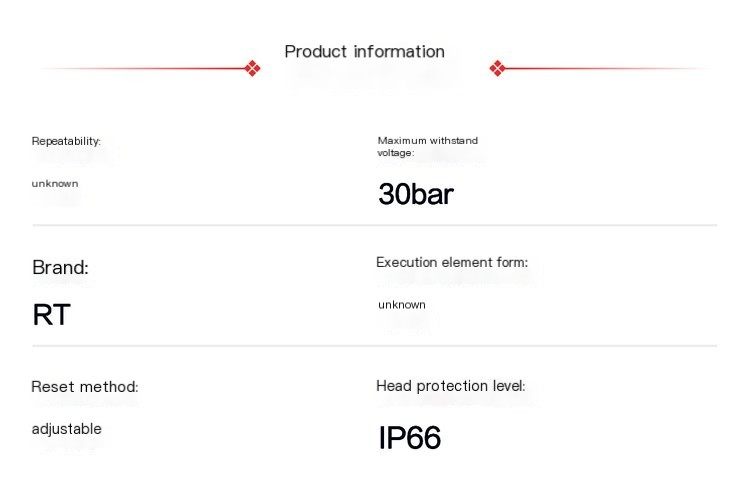
Task: Click the Repeatability label
Action: [x=66, y=141]
